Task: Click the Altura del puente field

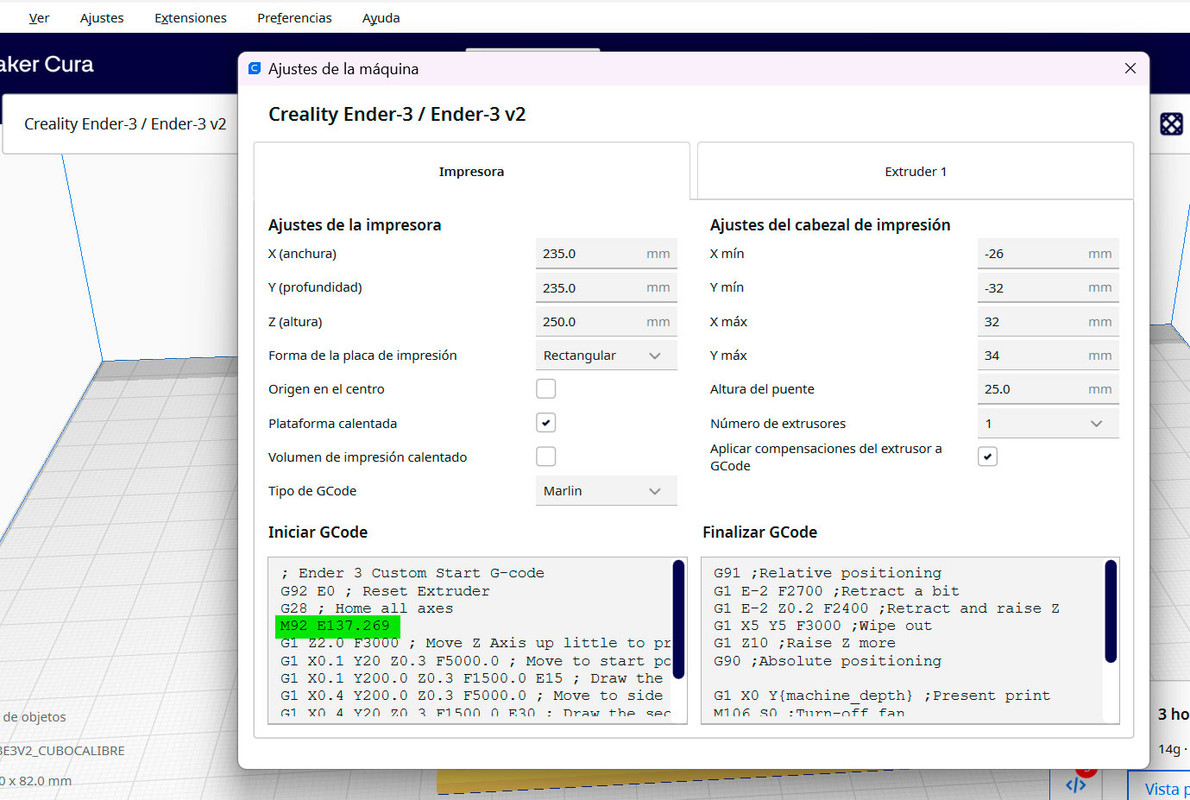Action: [1047, 389]
